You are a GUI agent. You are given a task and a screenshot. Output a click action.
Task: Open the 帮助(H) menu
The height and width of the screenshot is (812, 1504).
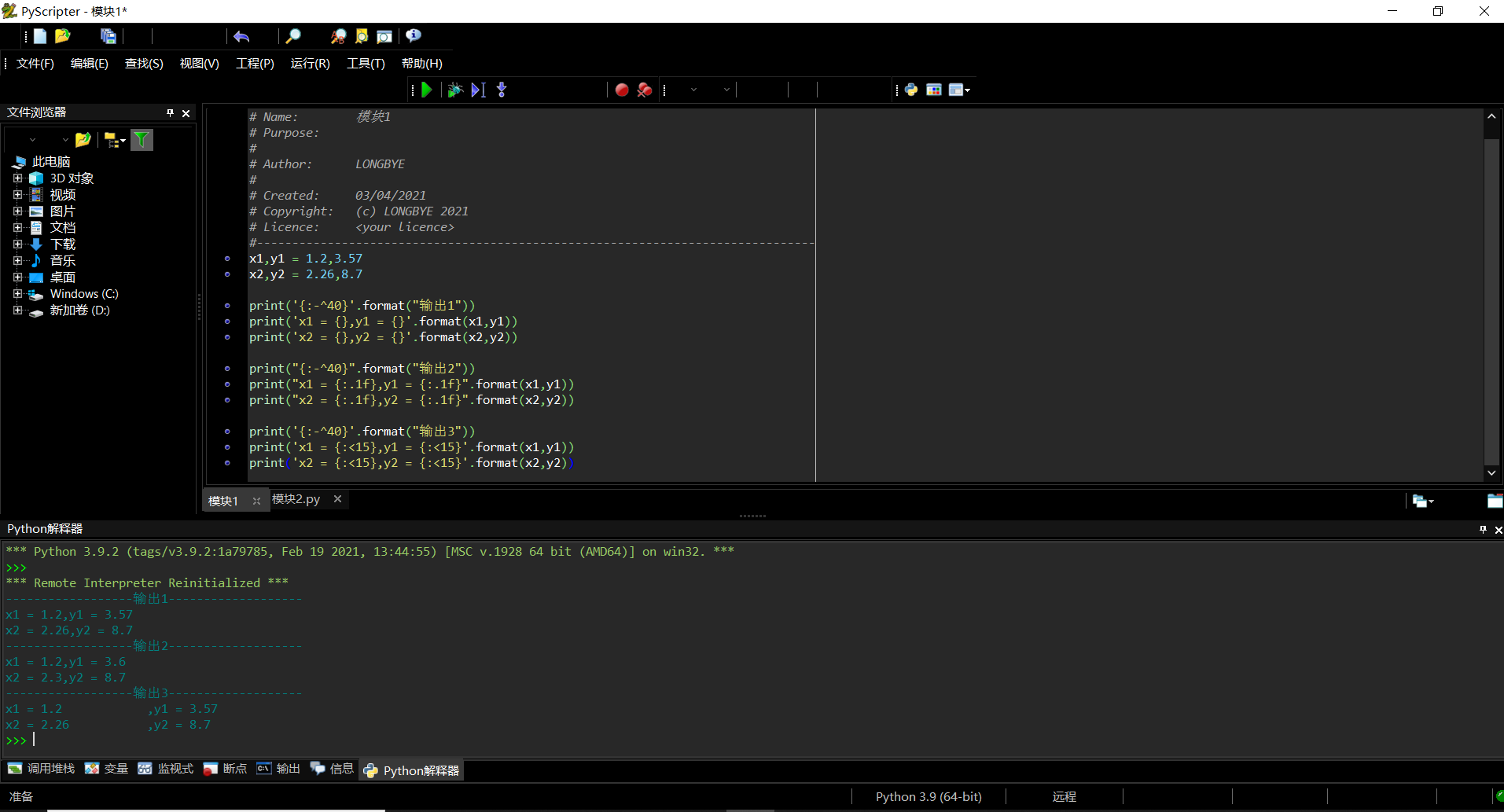[x=422, y=64]
